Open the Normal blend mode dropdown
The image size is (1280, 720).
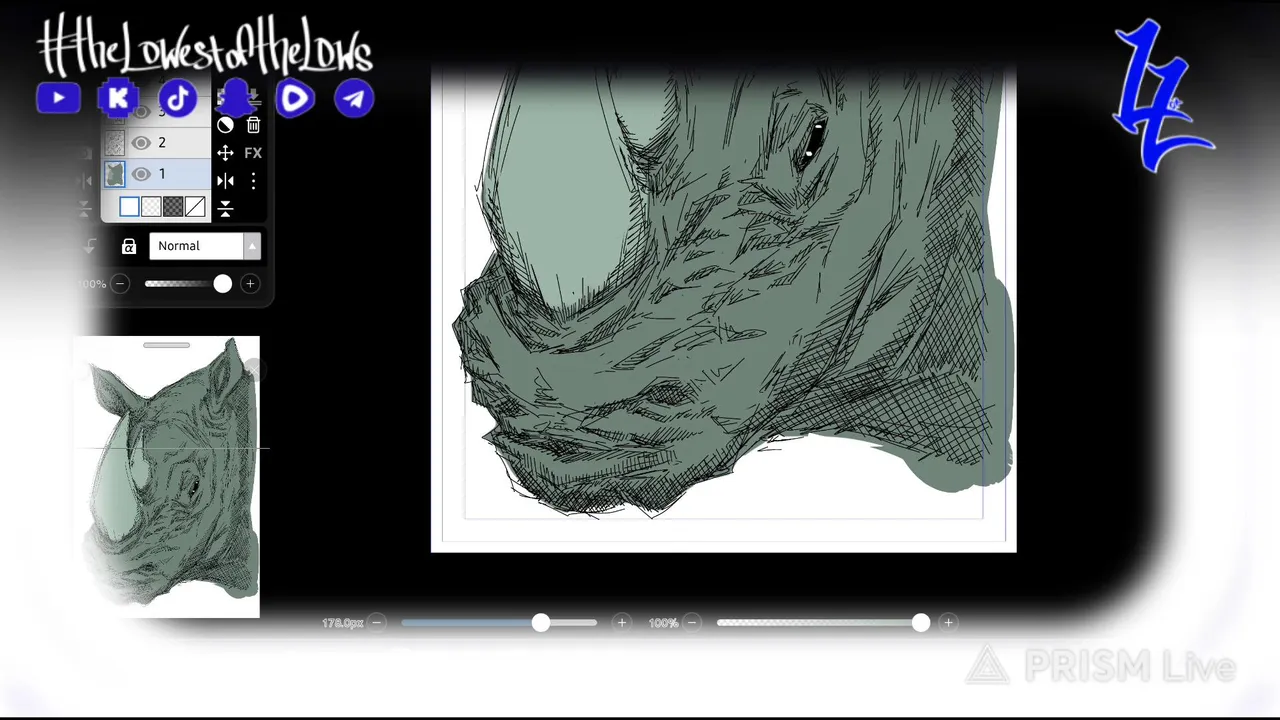(204, 246)
